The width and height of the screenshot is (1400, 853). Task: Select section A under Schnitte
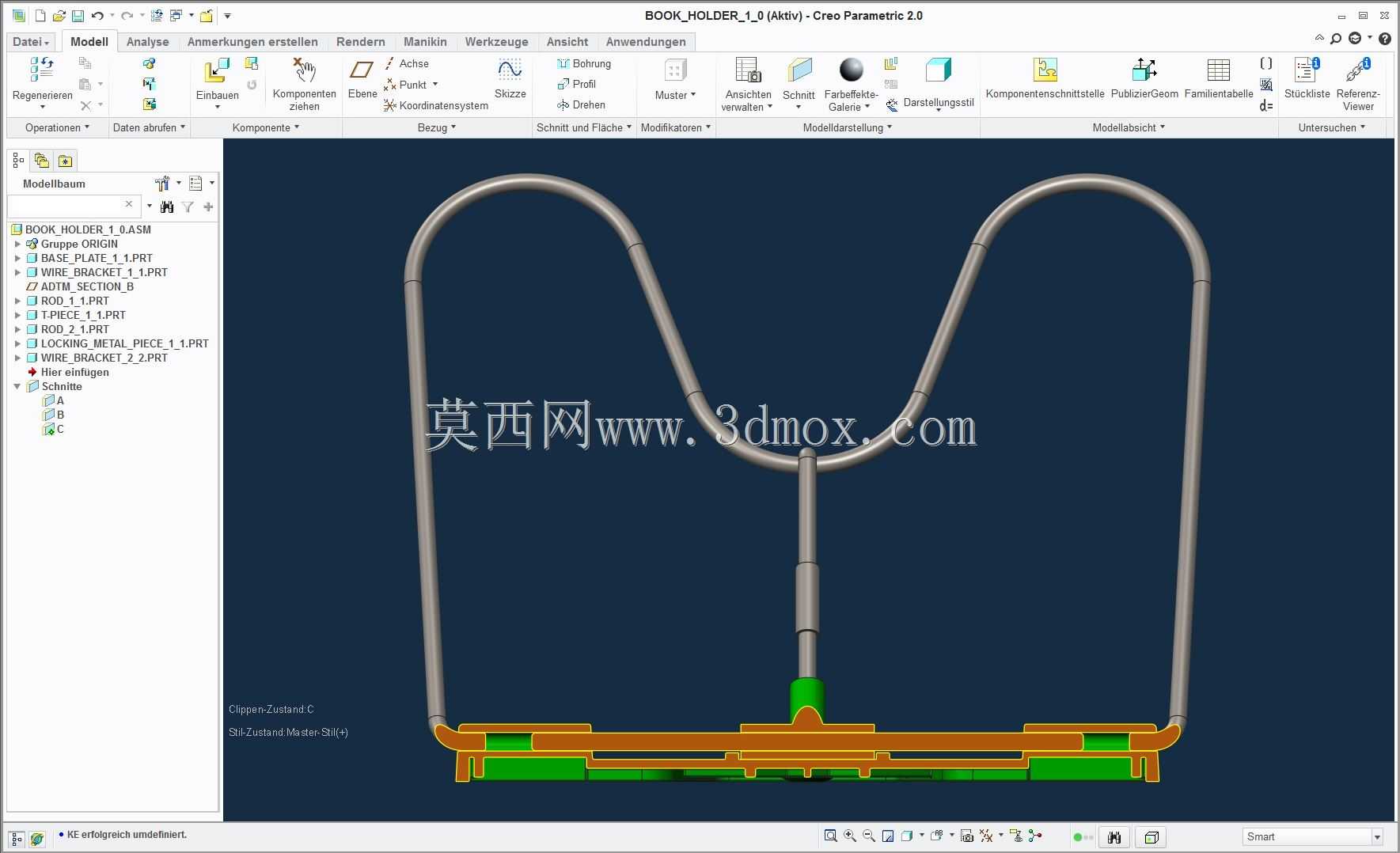53,400
